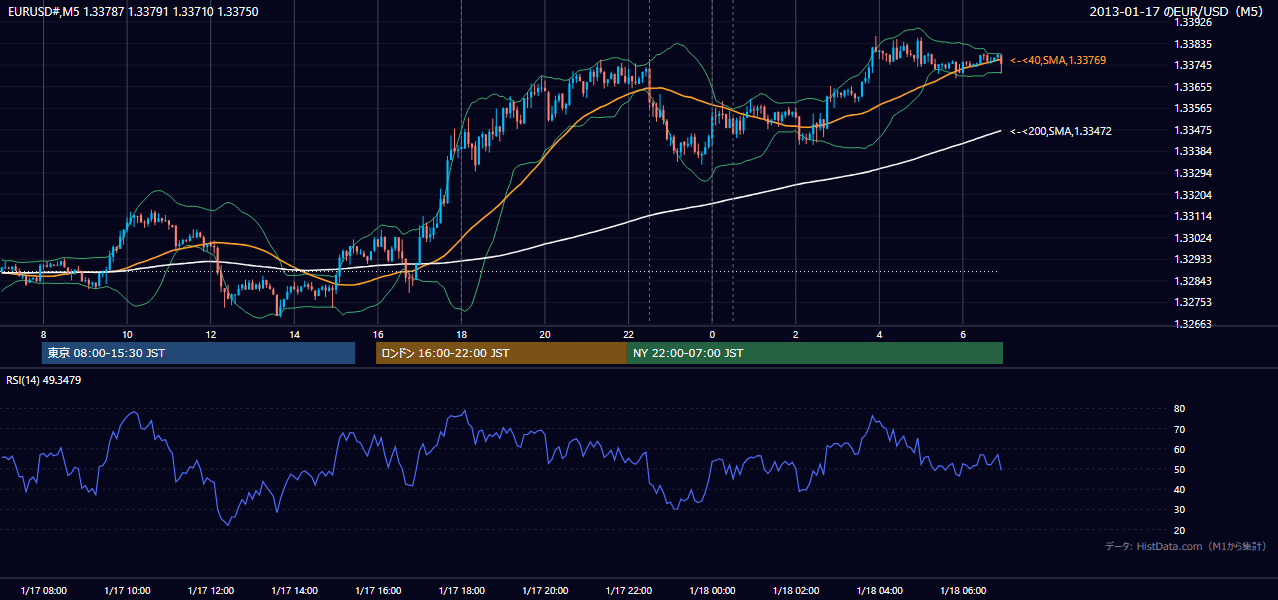Click the 1/17 08:00 time label
The image size is (1278, 600).
click(x=43, y=591)
